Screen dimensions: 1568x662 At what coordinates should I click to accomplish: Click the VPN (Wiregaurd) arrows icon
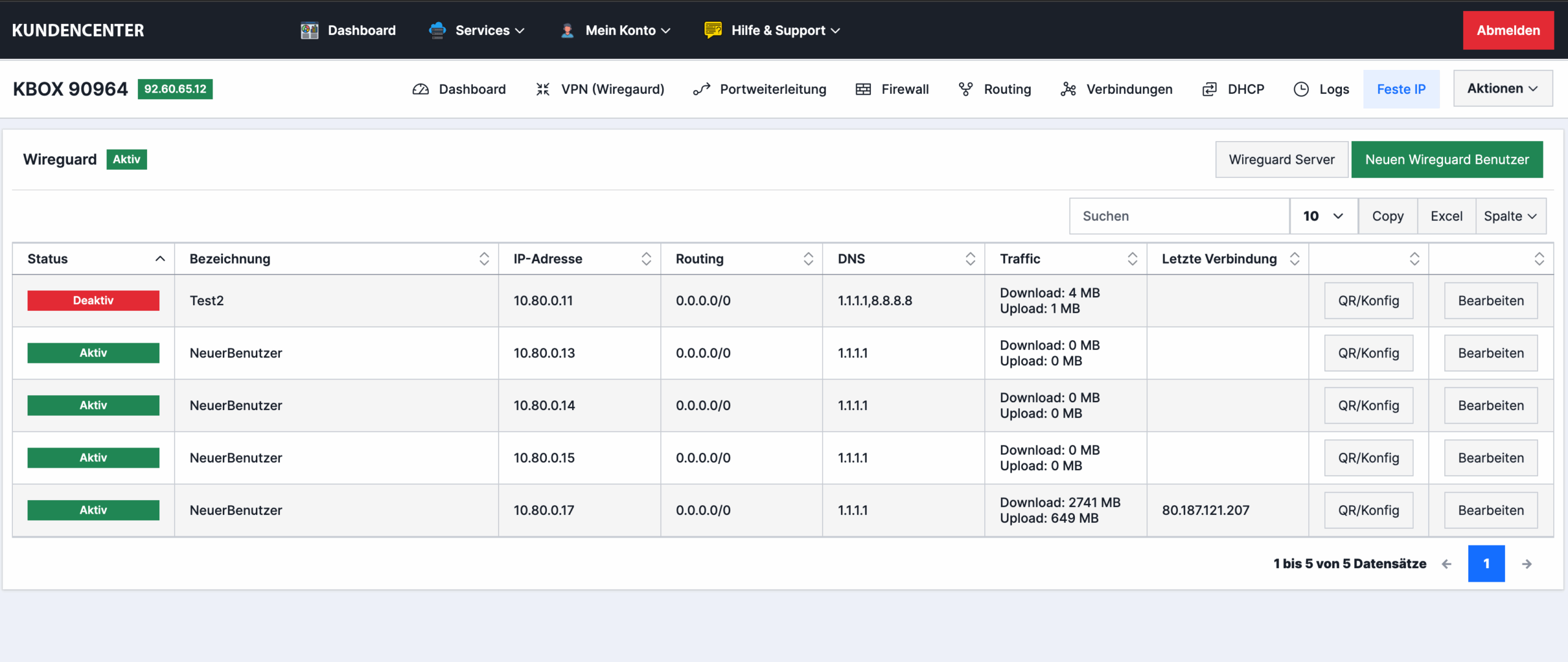[x=543, y=89]
